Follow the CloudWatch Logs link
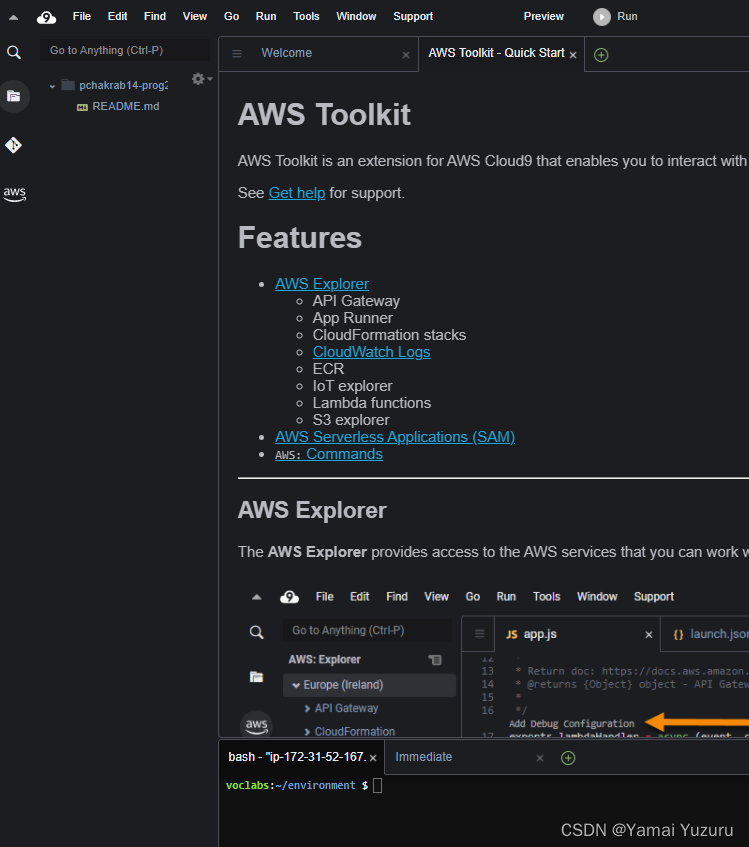This screenshot has height=847, width=749. point(372,352)
